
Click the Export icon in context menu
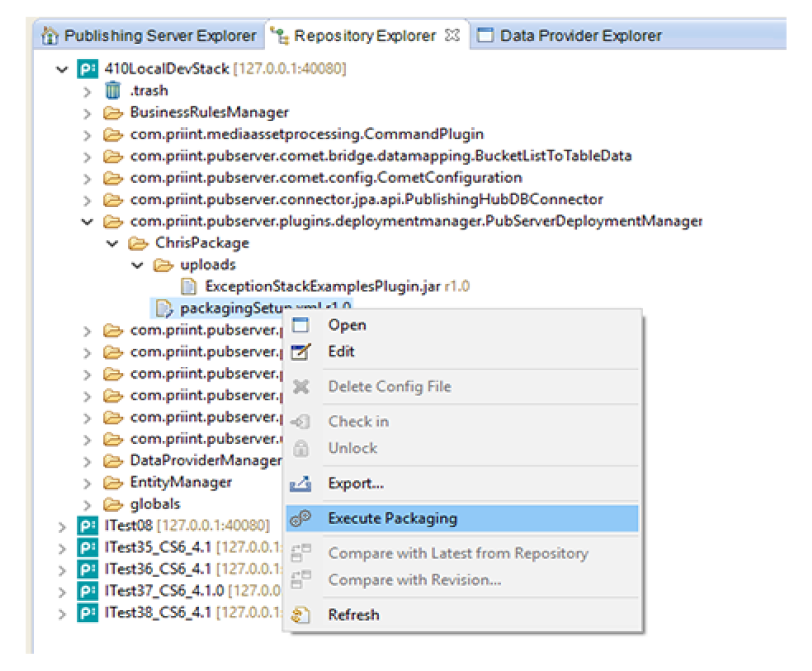point(300,484)
